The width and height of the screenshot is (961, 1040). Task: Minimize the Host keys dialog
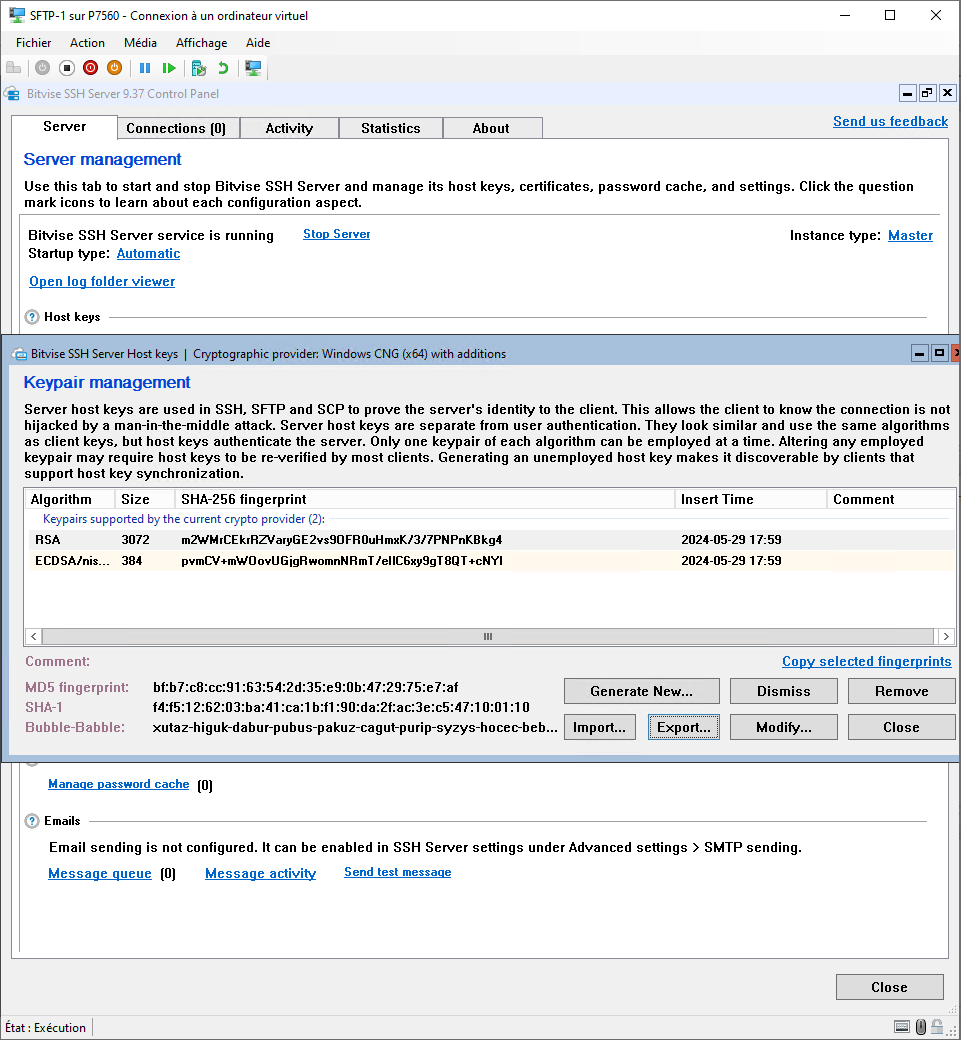pos(919,354)
